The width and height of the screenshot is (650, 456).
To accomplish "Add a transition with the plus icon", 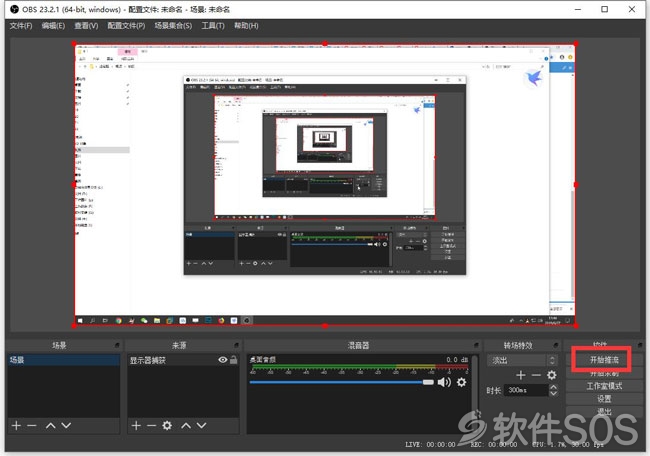I will (521, 375).
